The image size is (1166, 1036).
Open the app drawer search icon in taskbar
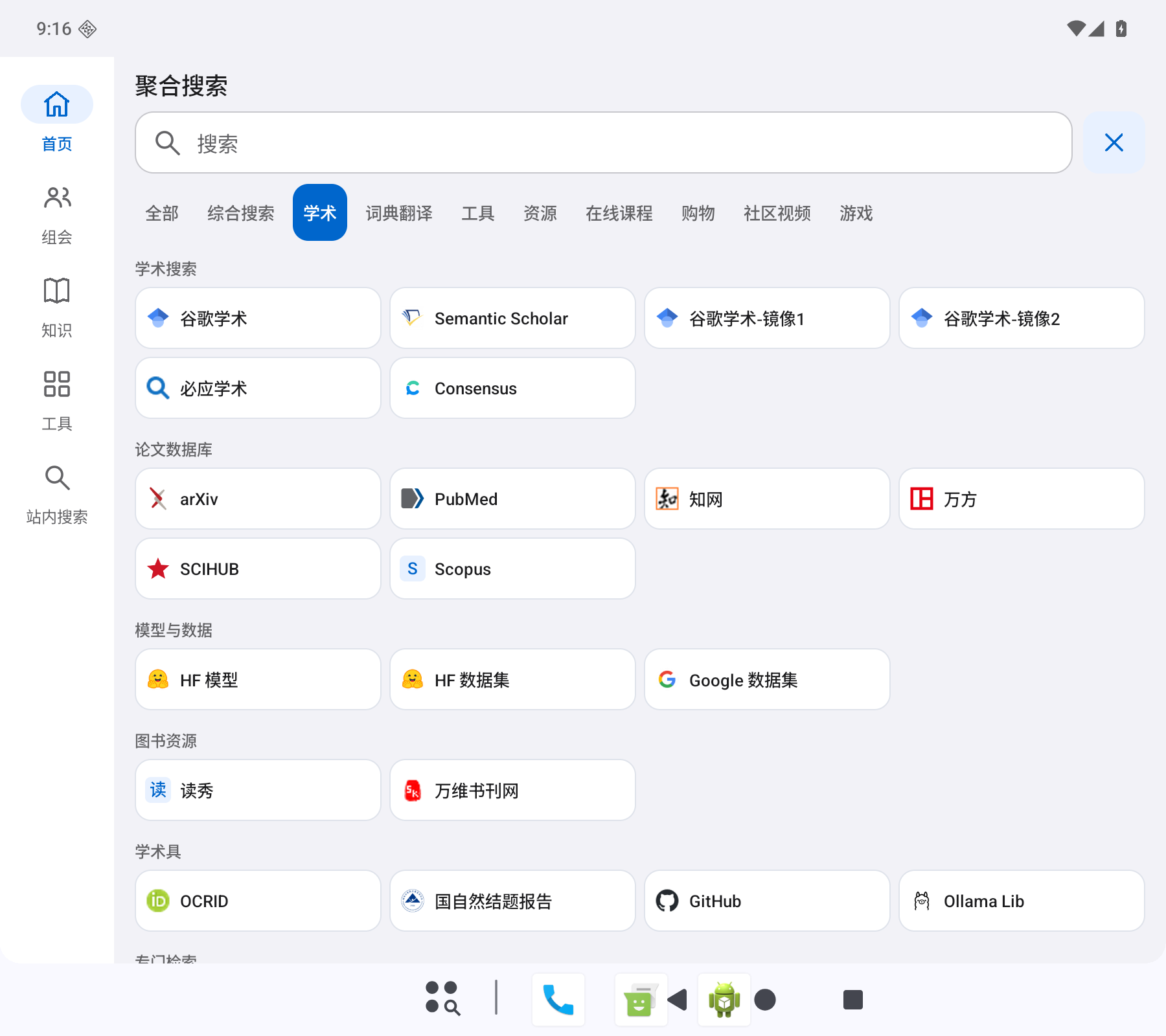442,998
